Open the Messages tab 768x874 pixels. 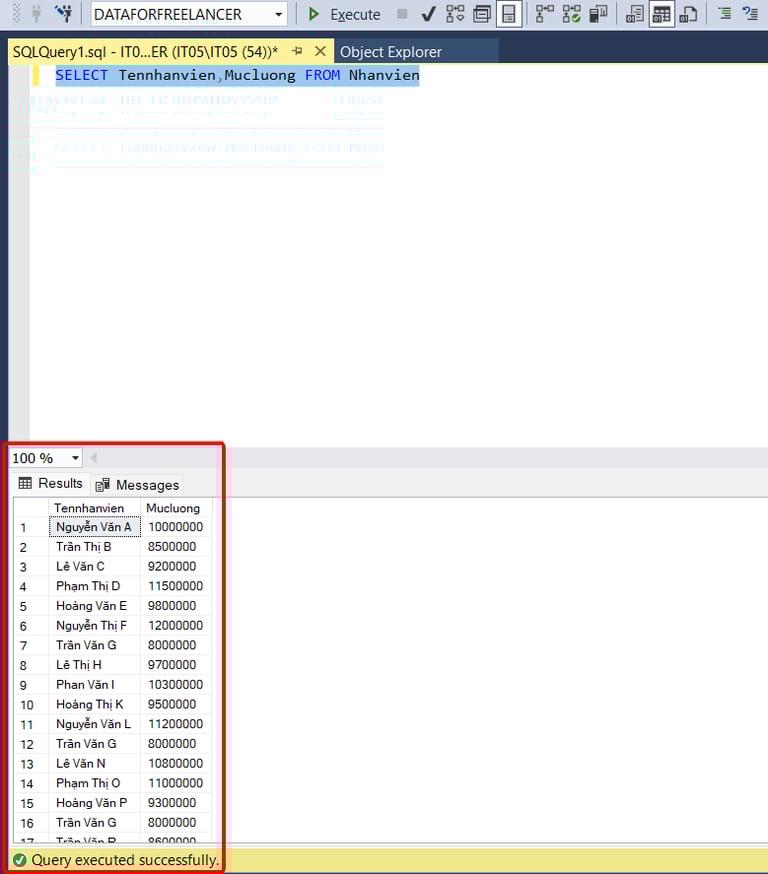click(137, 485)
